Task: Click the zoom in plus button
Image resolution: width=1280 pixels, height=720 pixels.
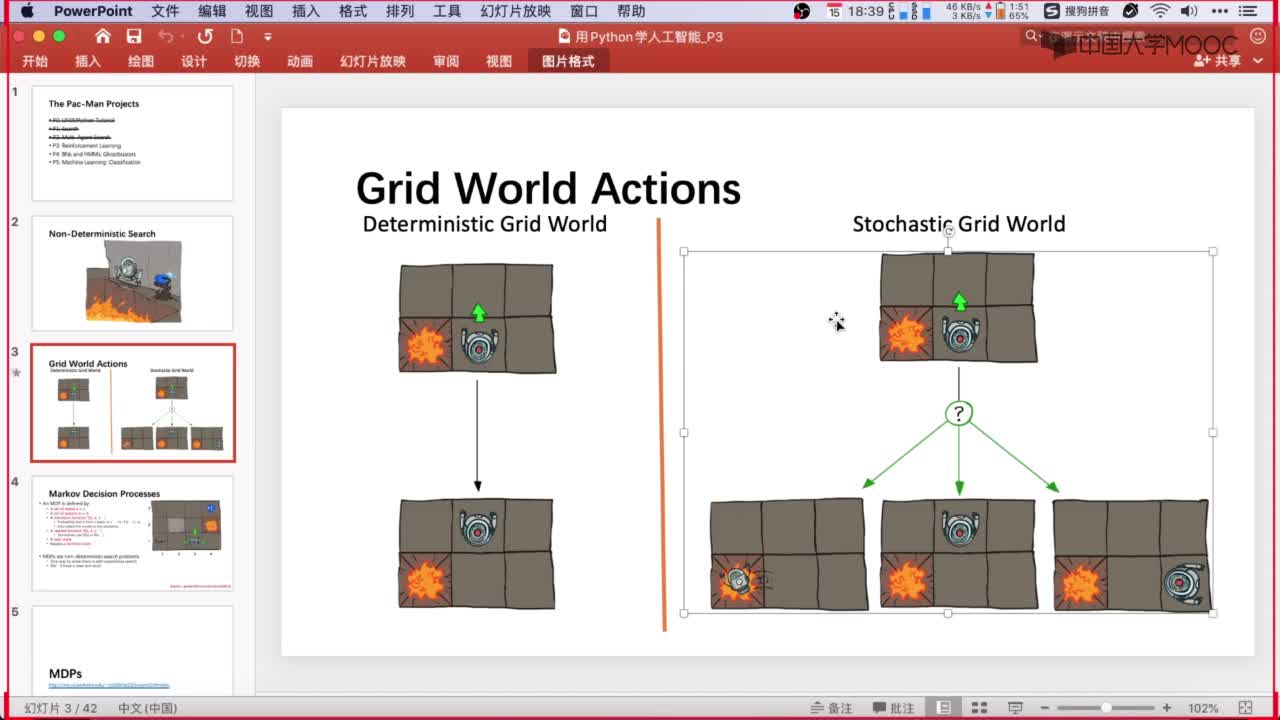Action: tap(1166, 708)
